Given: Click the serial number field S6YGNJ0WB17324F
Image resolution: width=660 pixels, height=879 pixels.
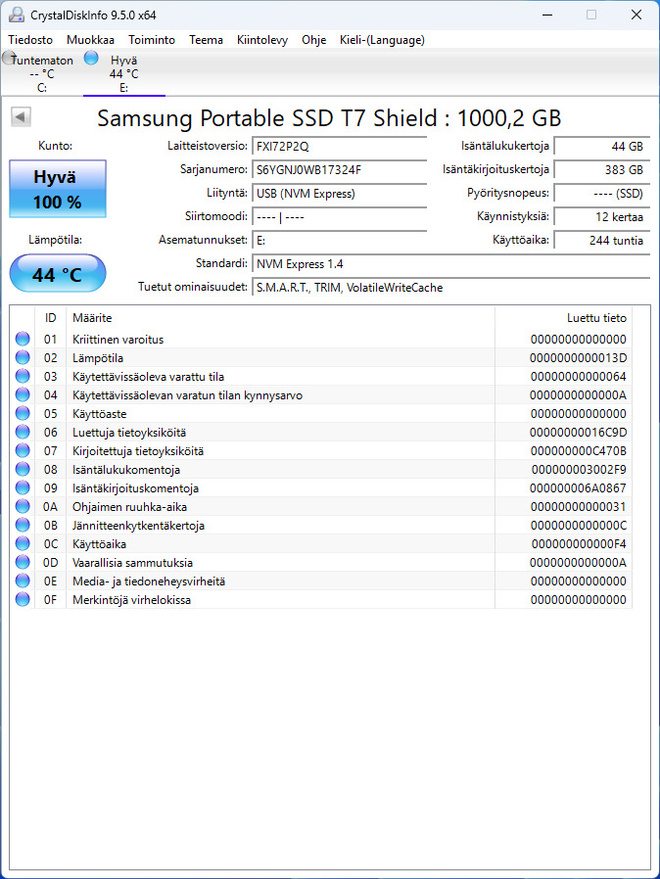Looking at the screenshot, I should 339,169.
